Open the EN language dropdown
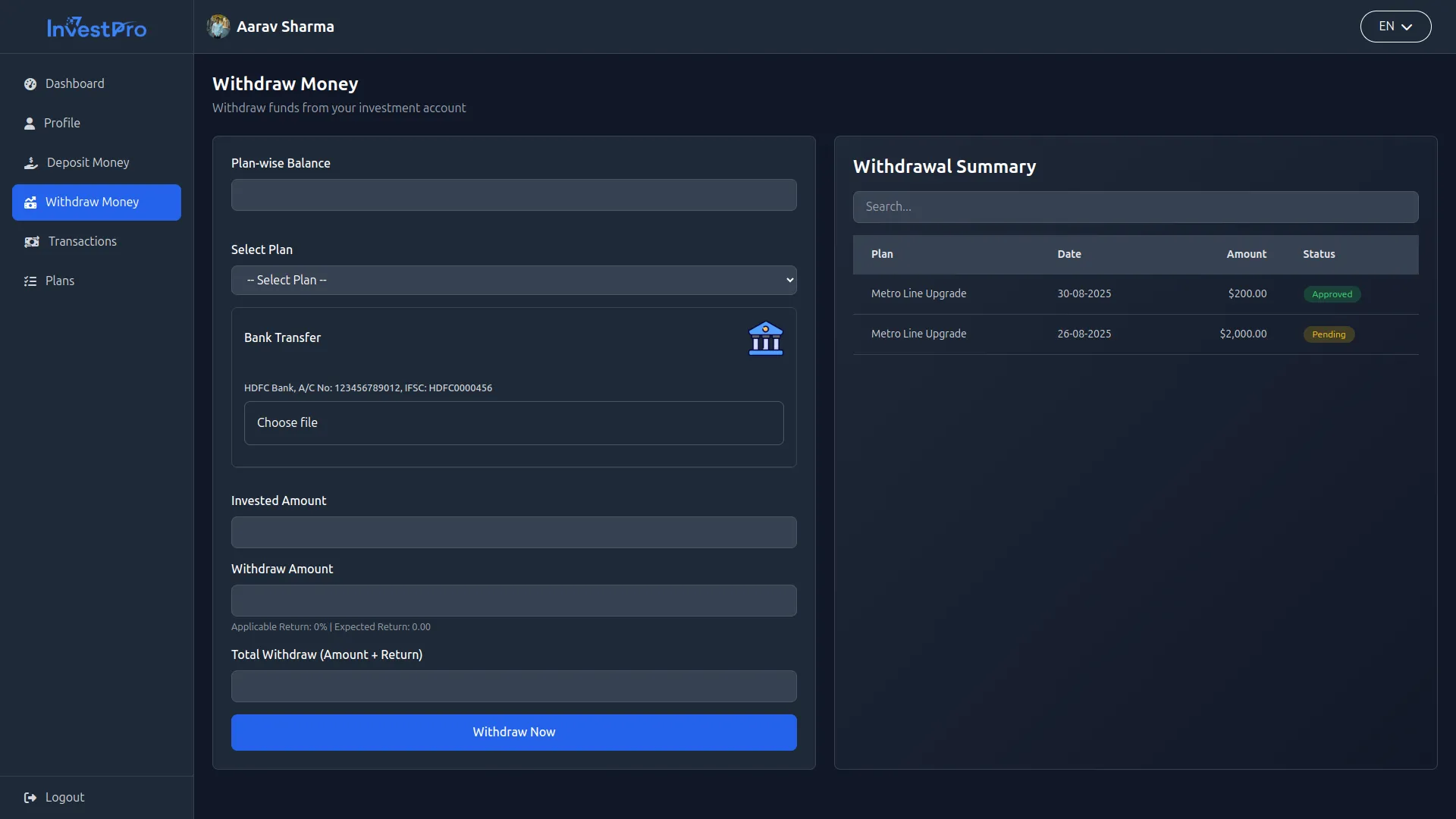Screen dimensions: 1456x819 (x=1395, y=27)
